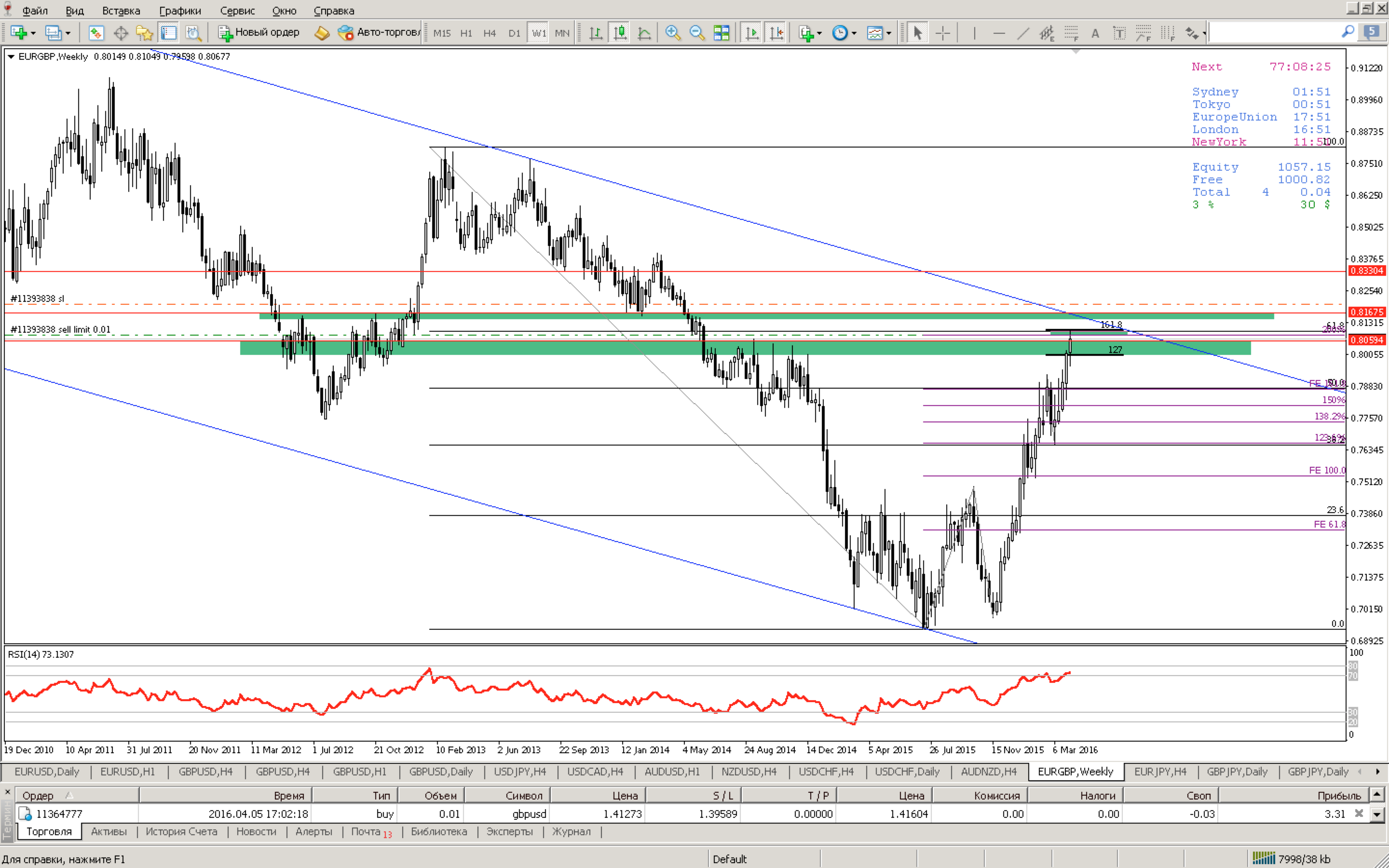Open the Почта terminal tab
This screenshot has width=1389, height=868.
[371, 832]
